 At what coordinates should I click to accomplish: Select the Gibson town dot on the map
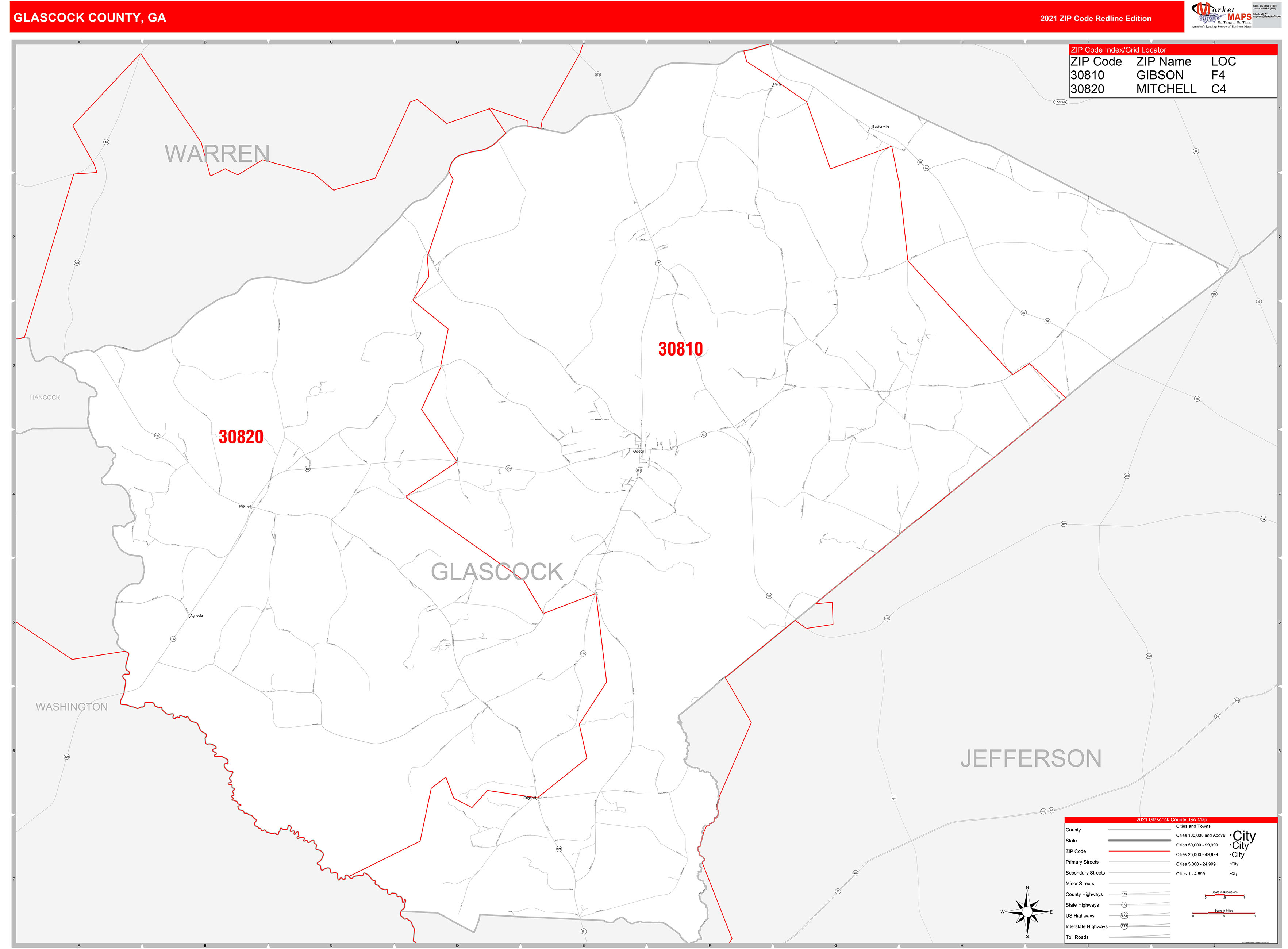tap(641, 449)
